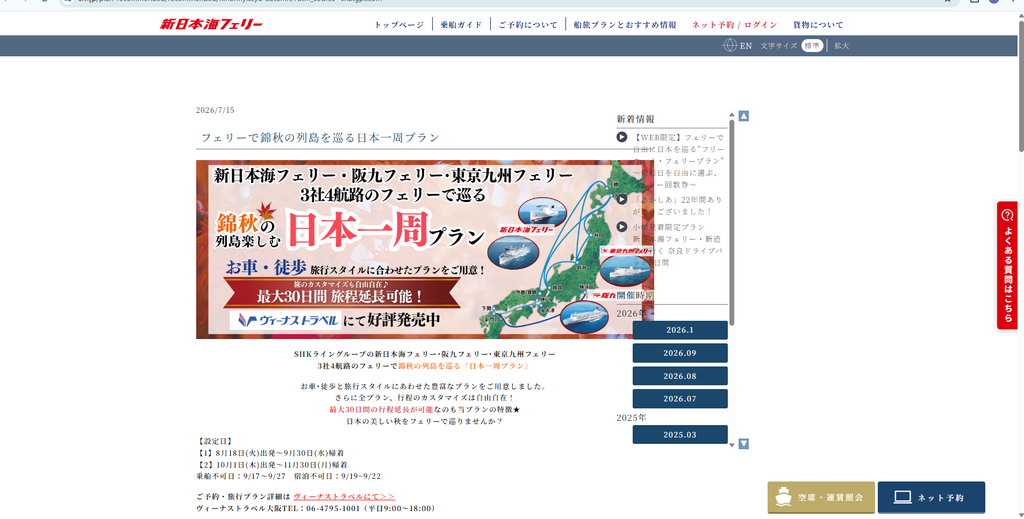Click the blue scroll-up arrow box in sidebar

pyautogui.click(x=743, y=116)
